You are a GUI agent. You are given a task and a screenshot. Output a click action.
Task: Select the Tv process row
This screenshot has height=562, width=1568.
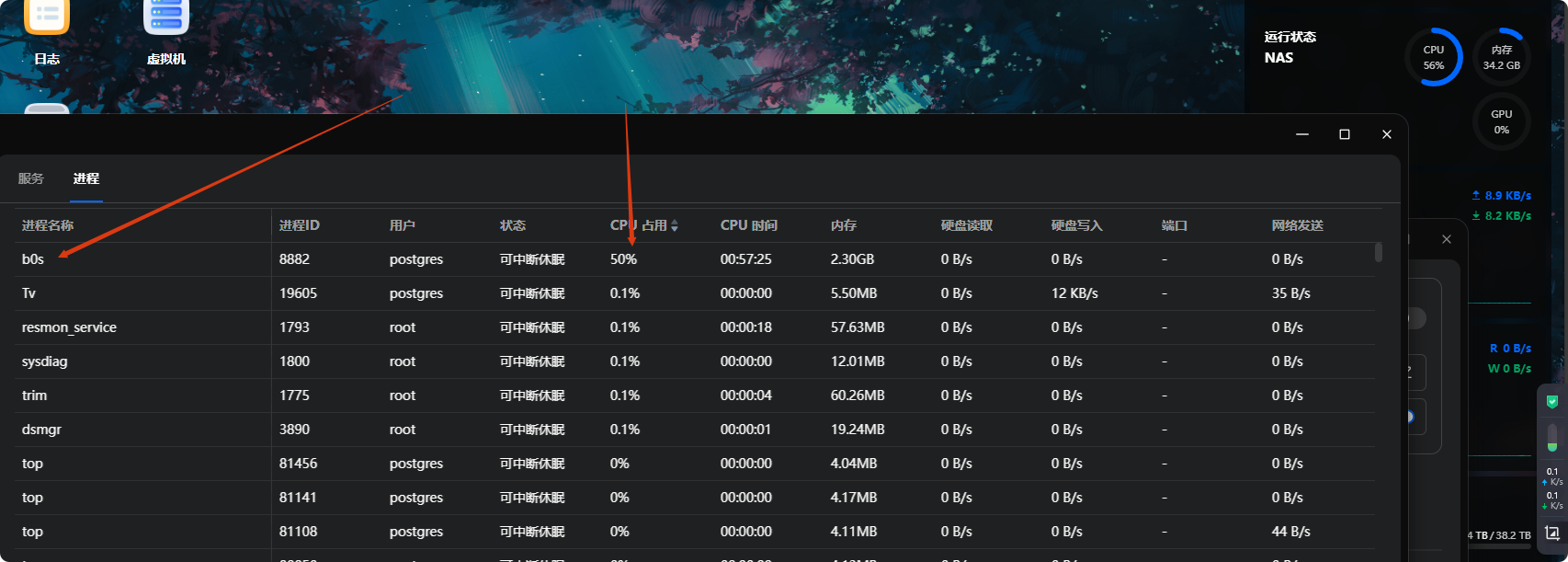tap(695, 293)
